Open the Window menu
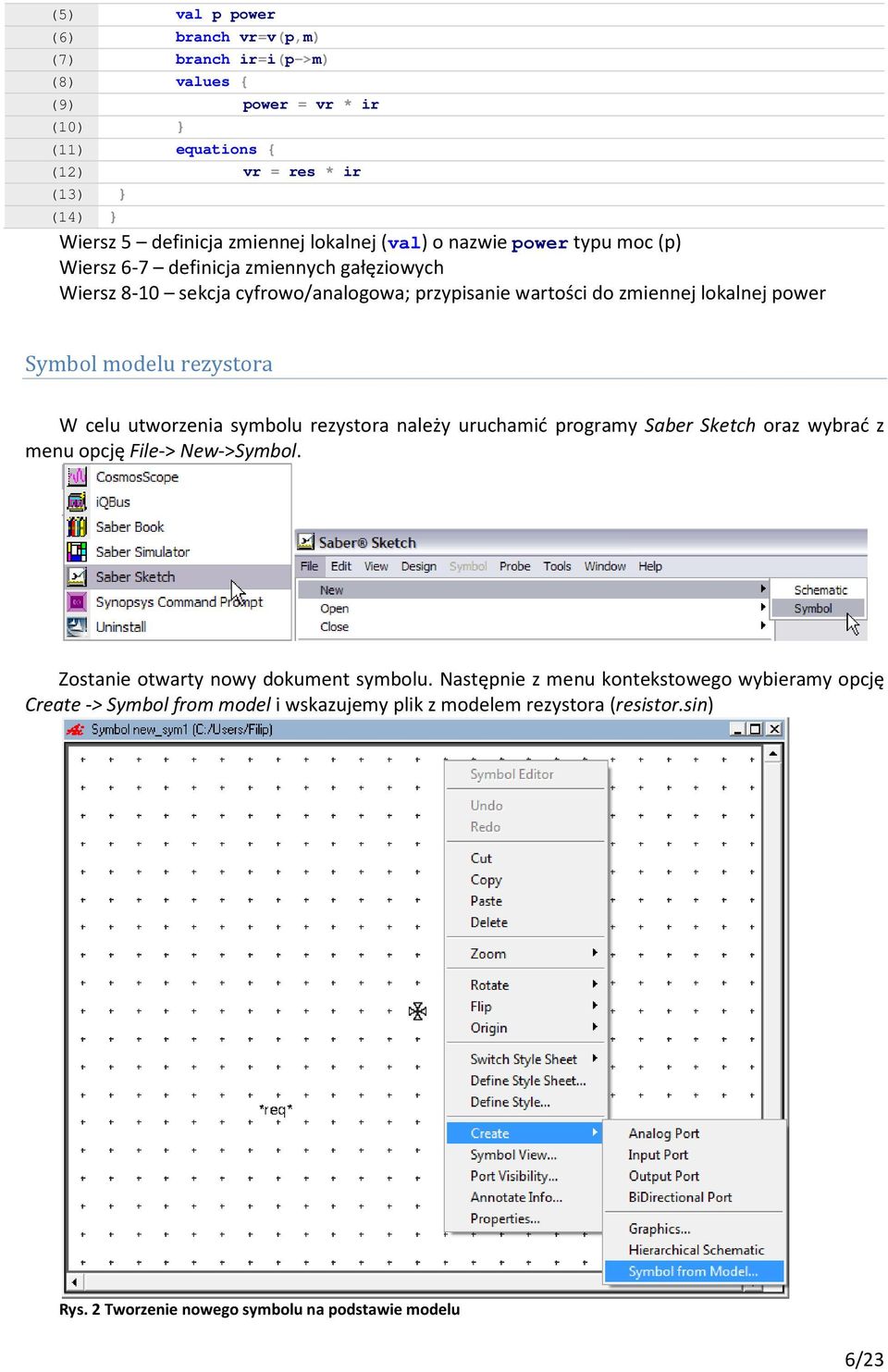Screen dimensions: 888x1372 tap(605, 566)
